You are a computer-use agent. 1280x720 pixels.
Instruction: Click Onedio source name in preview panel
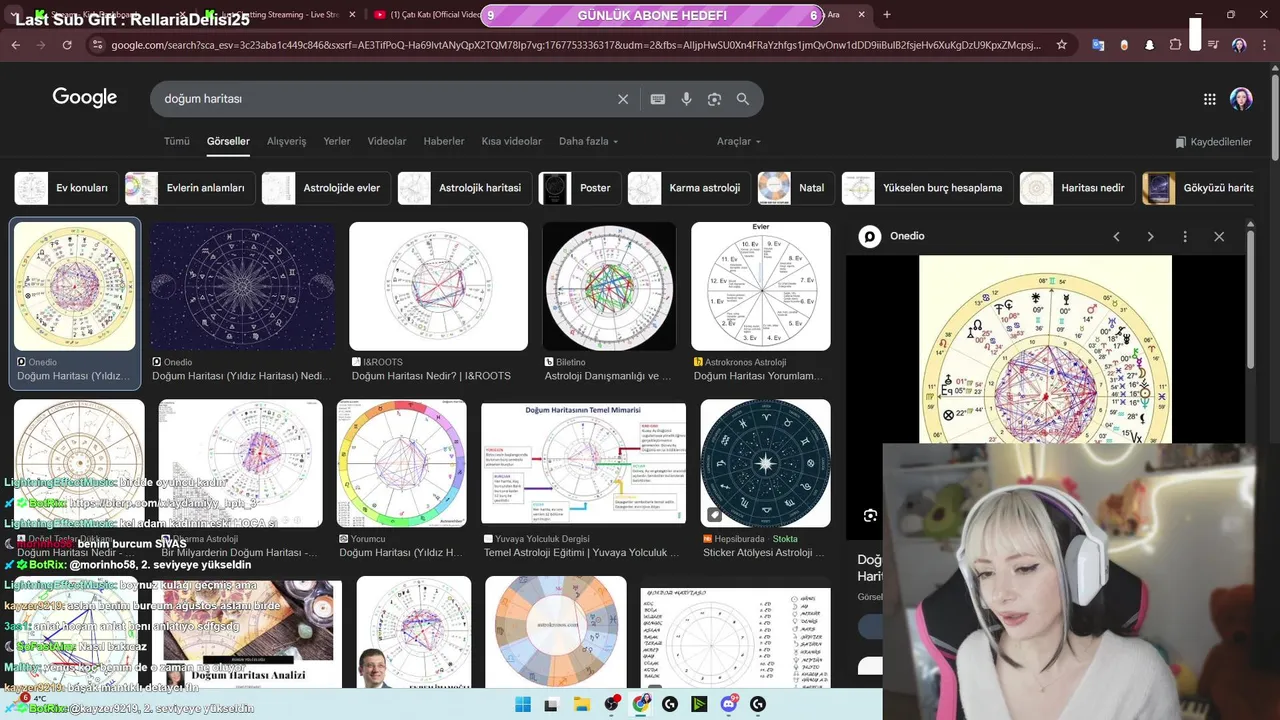tap(908, 236)
